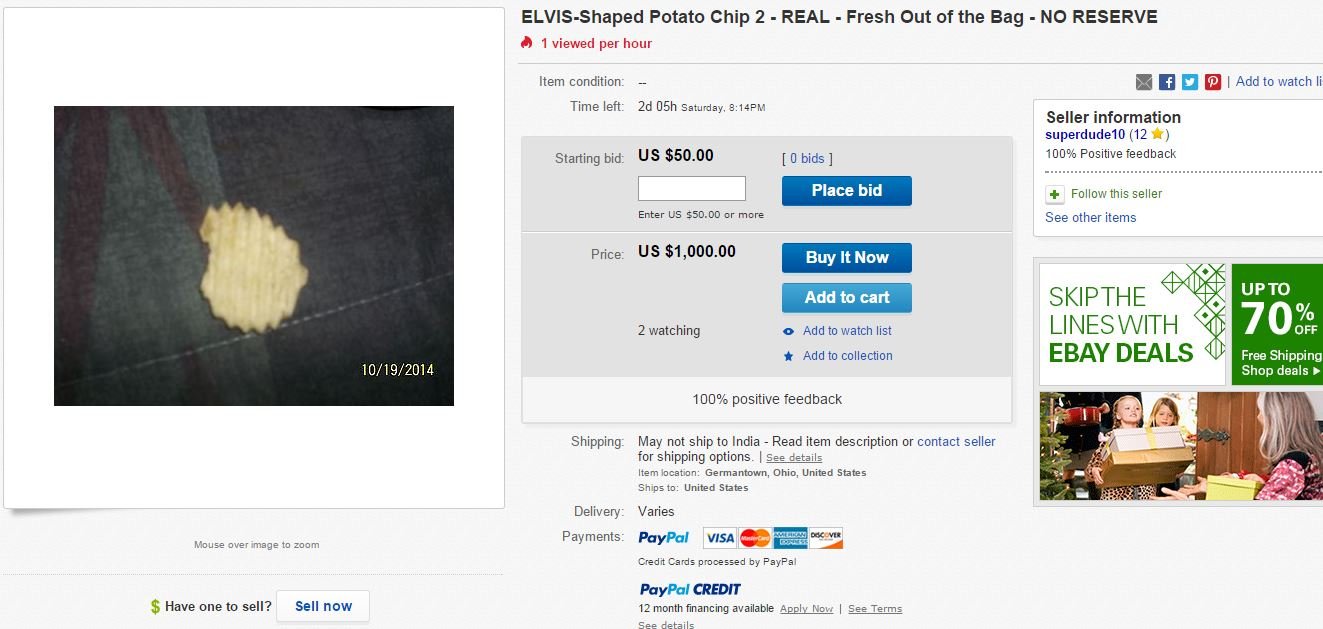This screenshot has height=629, width=1323.
Task: Click the Sell now button
Action: [323, 606]
